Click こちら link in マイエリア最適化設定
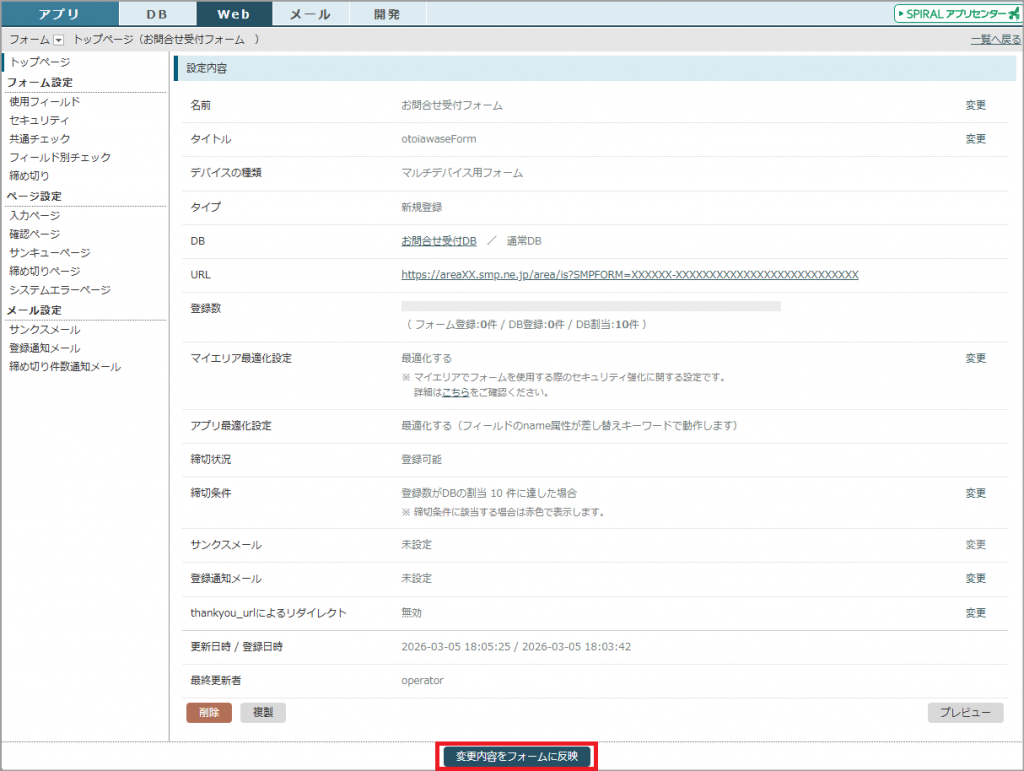 pyautogui.click(x=455, y=393)
